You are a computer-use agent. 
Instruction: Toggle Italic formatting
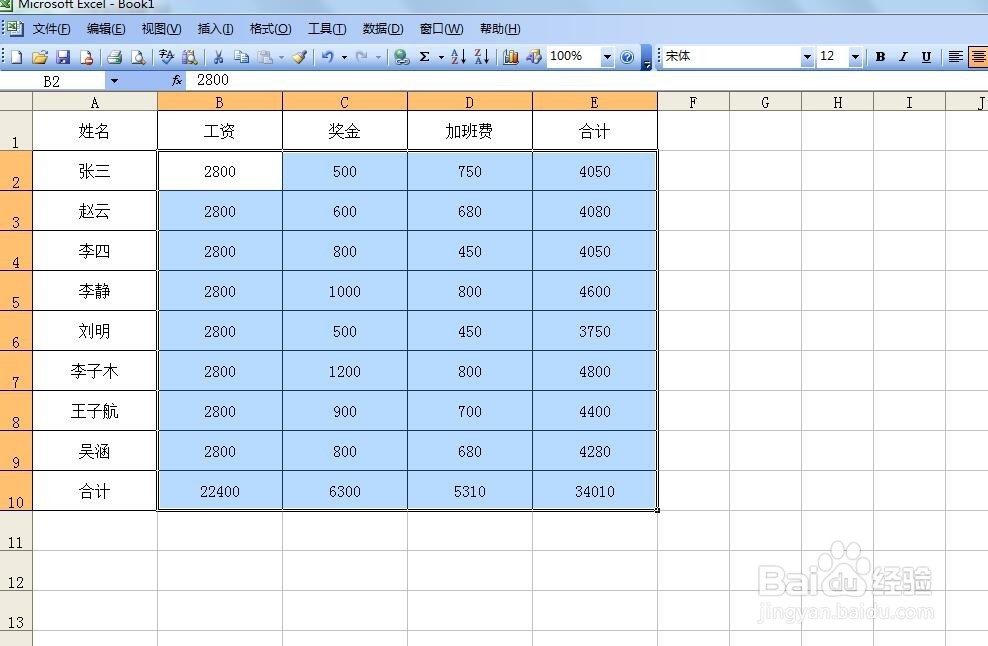[x=904, y=57]
